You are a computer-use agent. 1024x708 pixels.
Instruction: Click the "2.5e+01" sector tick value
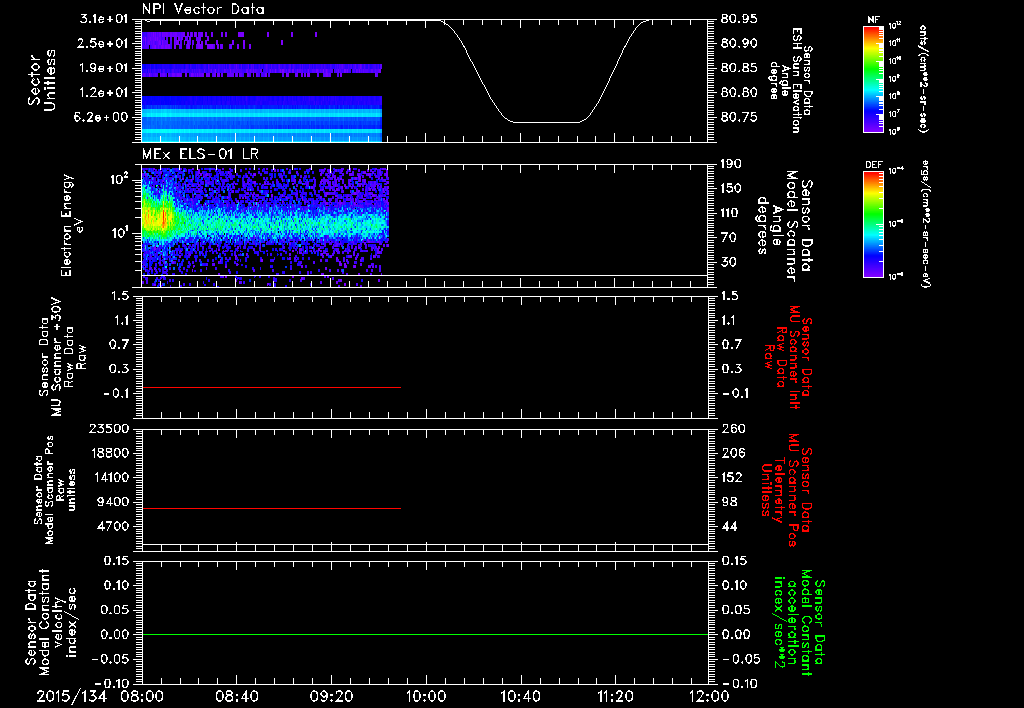pos(104,43)
